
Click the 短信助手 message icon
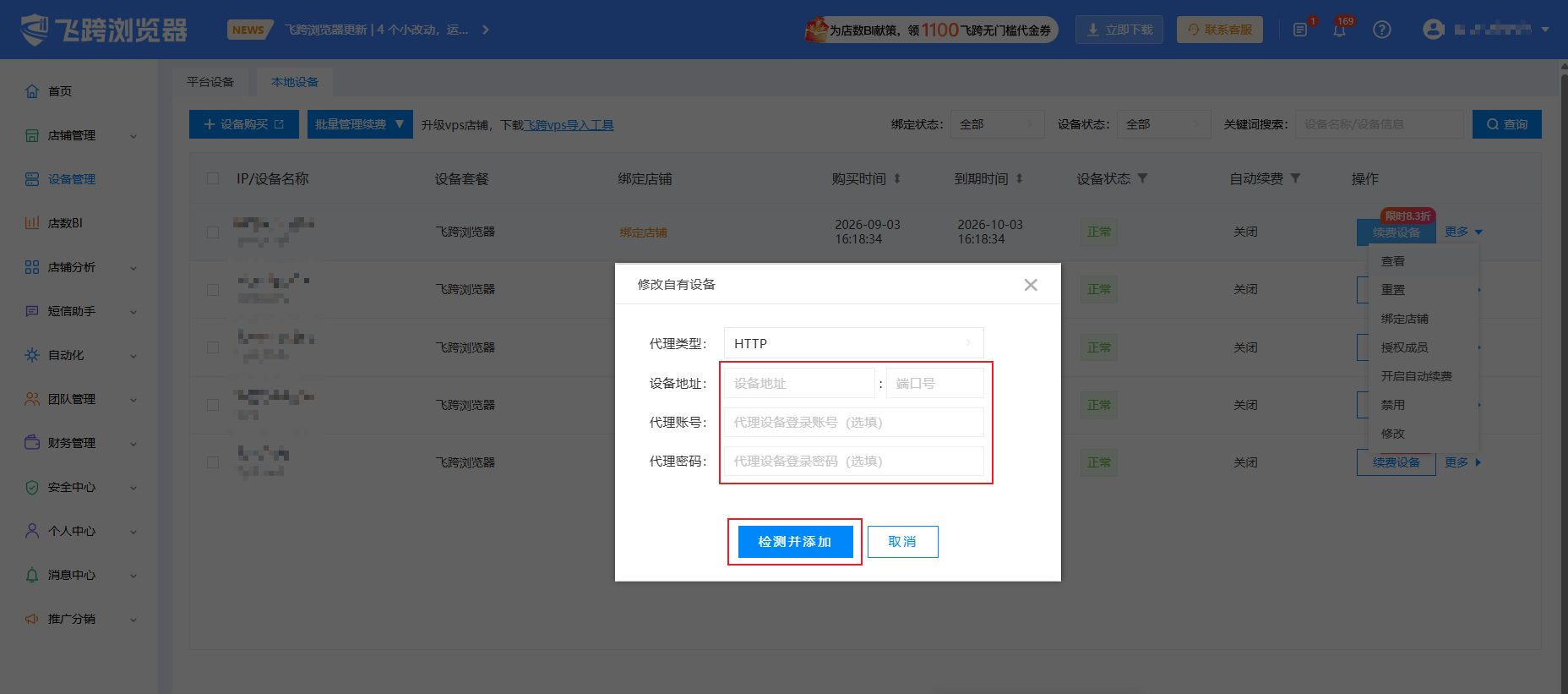[32, 311]
